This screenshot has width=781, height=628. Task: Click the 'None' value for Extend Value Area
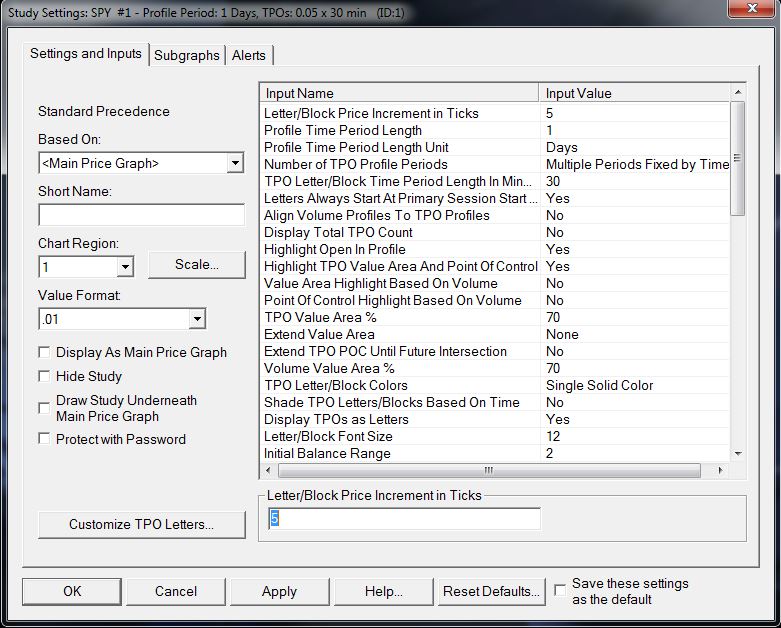coord(562,334)
